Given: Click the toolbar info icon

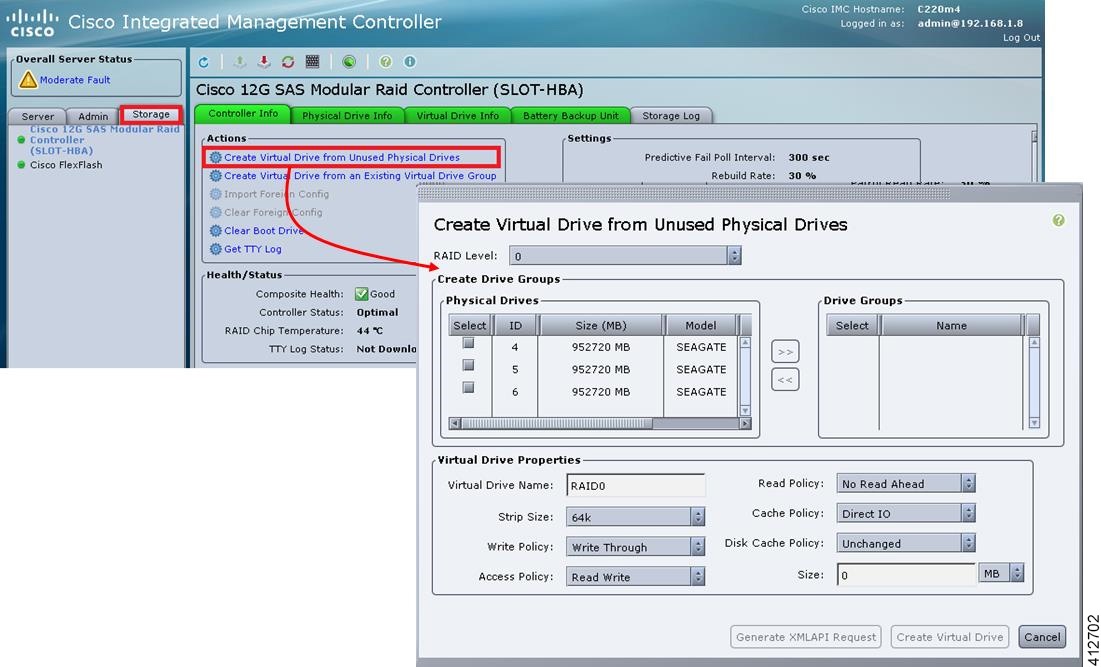Looking at the screenshot, I should 410,62.
